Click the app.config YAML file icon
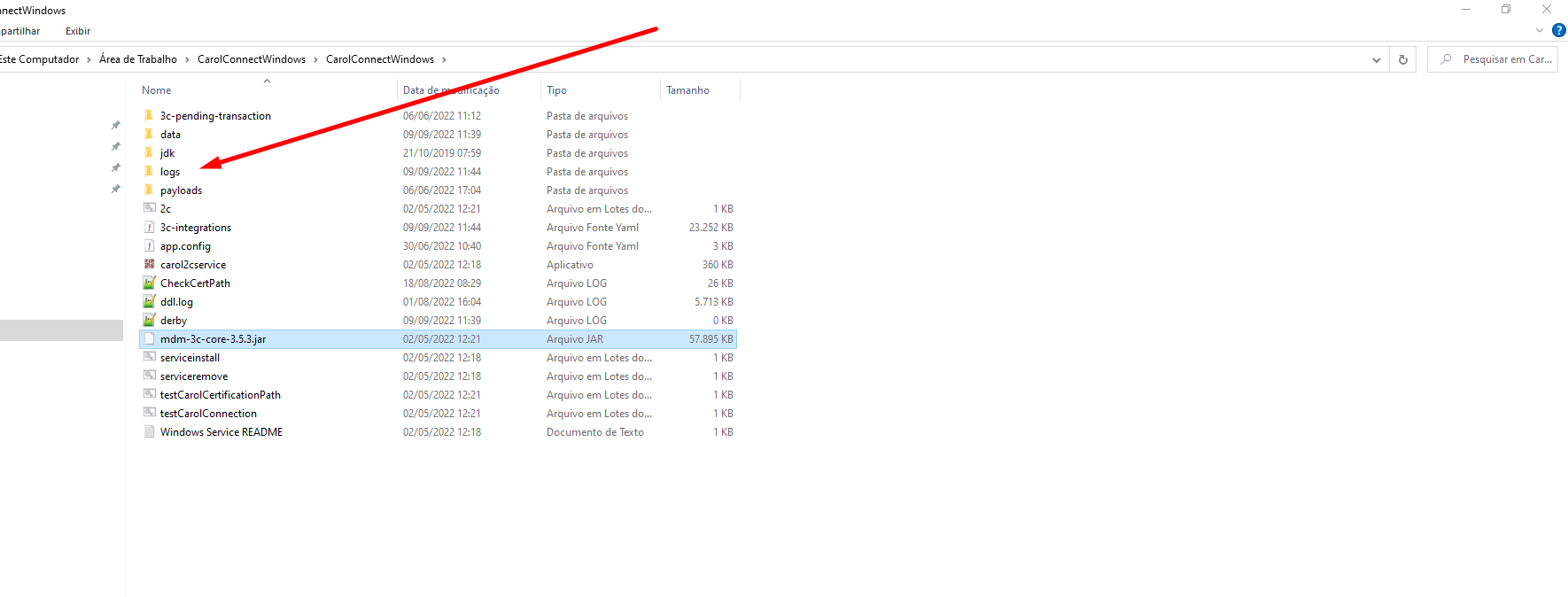The image size is (1568, 597). pos(149,245)
